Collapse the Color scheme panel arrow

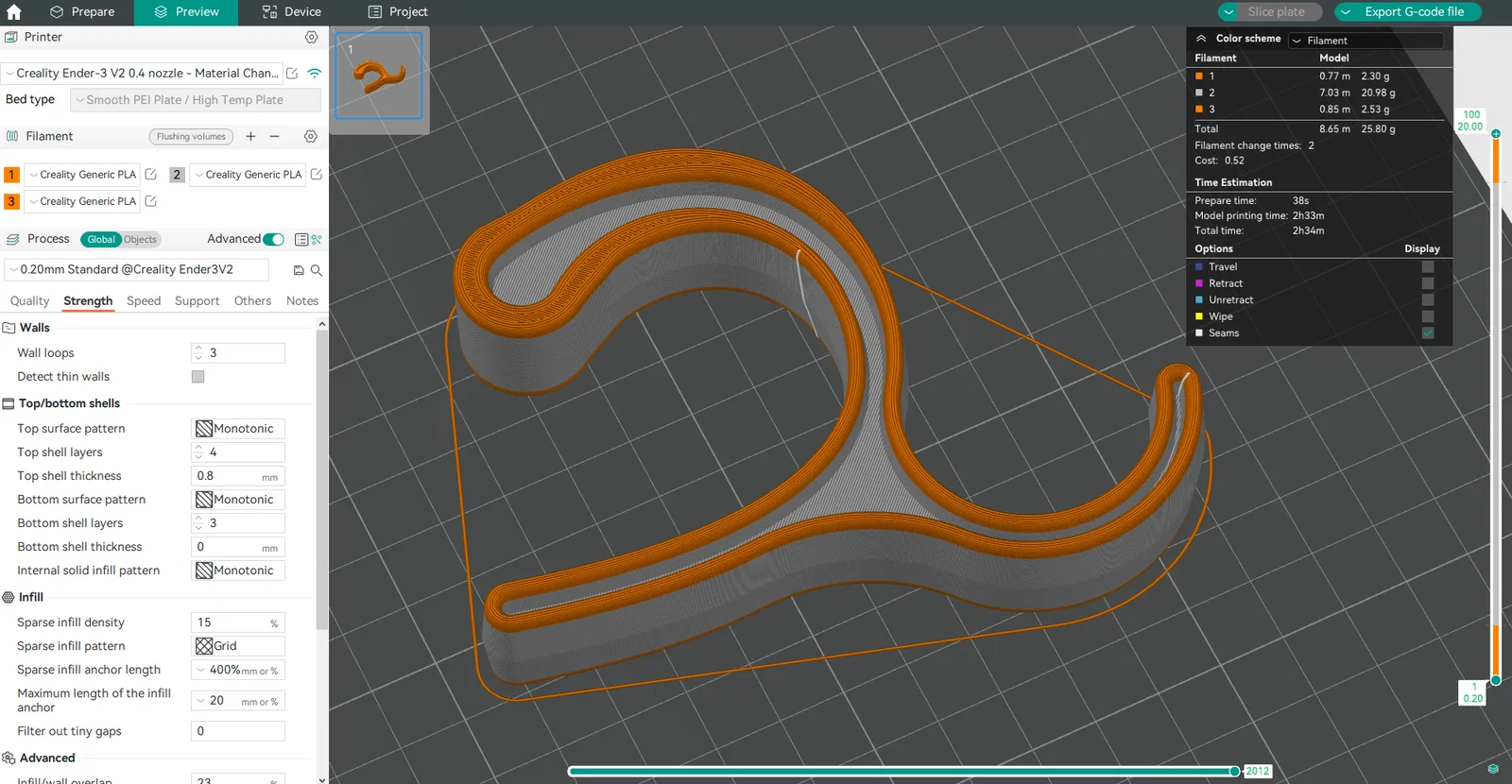tap(1201, 39)
